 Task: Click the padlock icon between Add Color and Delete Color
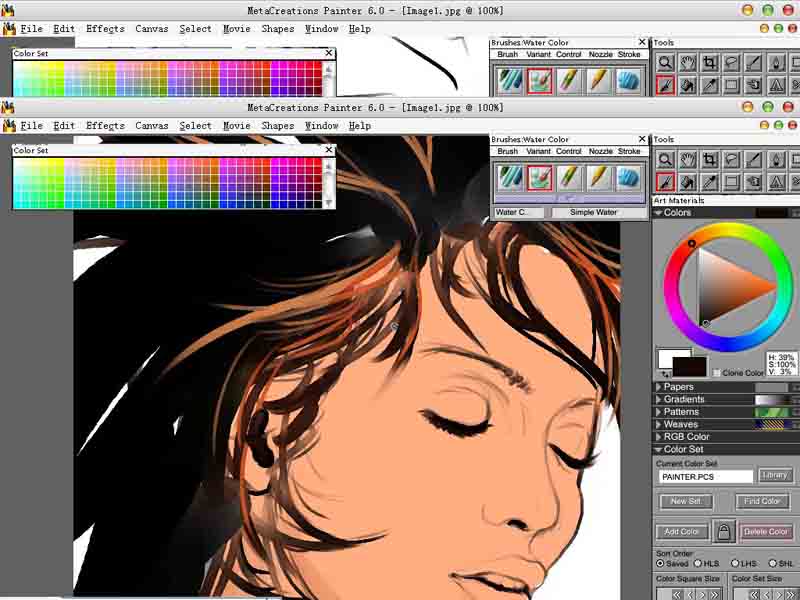(723, 532)
